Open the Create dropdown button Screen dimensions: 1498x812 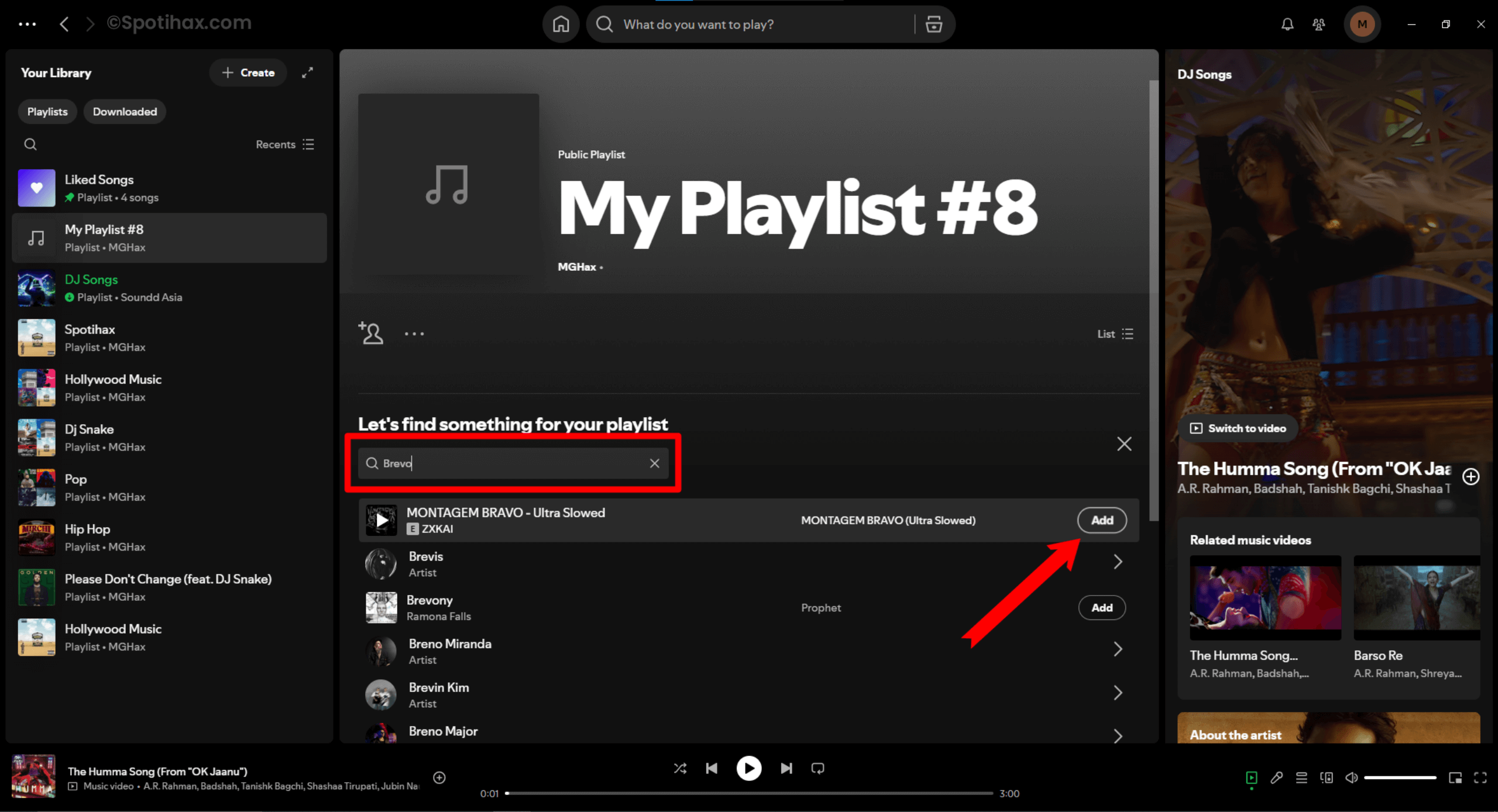pyautogui.click(x=248, y=73)
